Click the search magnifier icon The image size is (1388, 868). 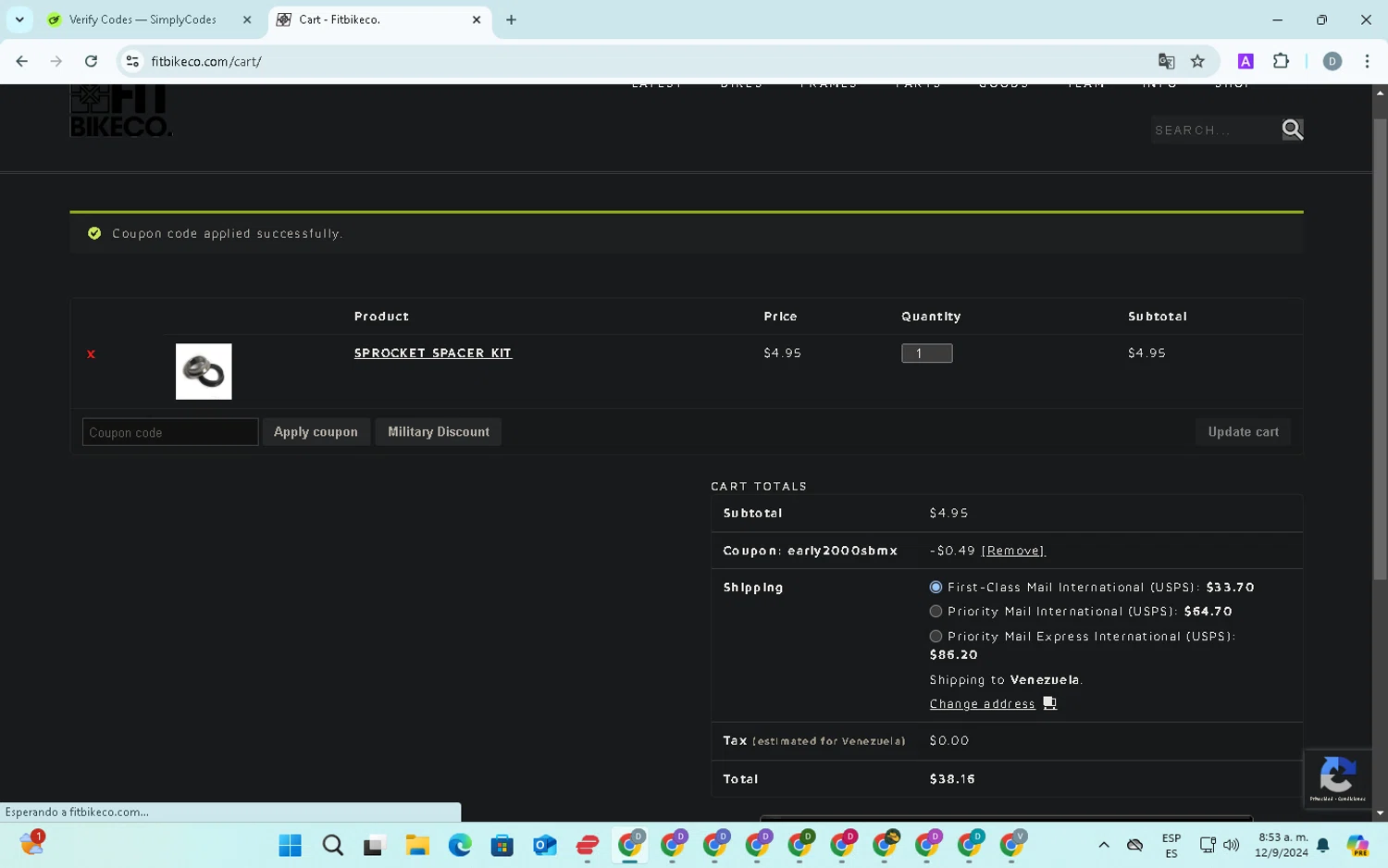(x=1292, y=130)
